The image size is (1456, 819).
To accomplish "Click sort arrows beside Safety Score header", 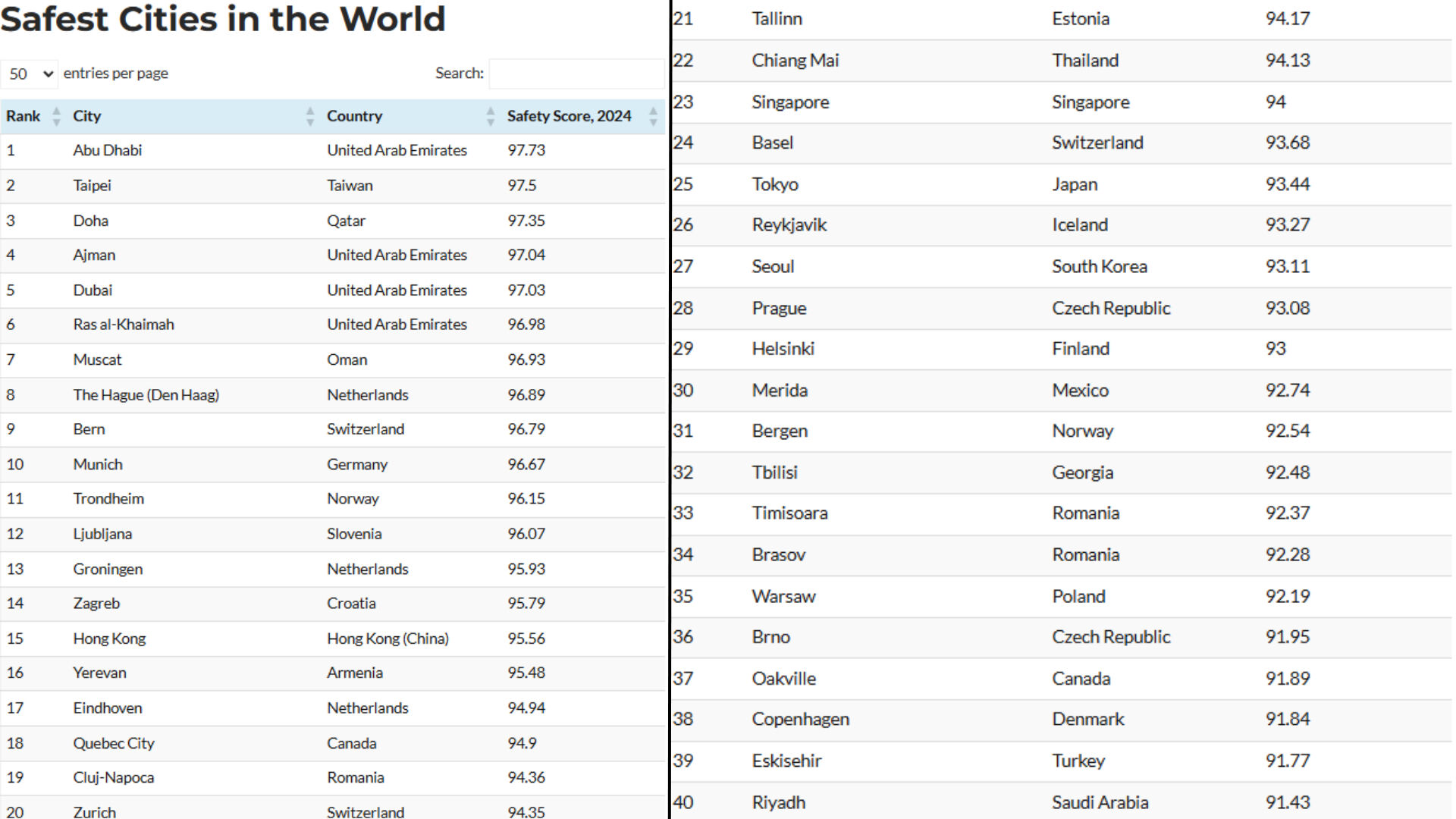I will pos(653,116).
